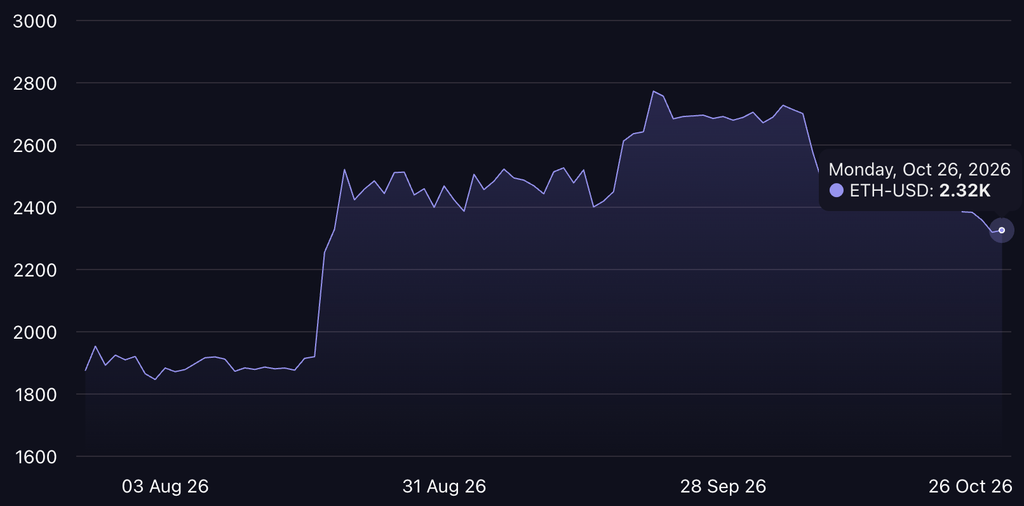Click the 28 Sep 26 date label
Image resolution: width=1024 pixels, height=506 pixels.
[723, 486]
